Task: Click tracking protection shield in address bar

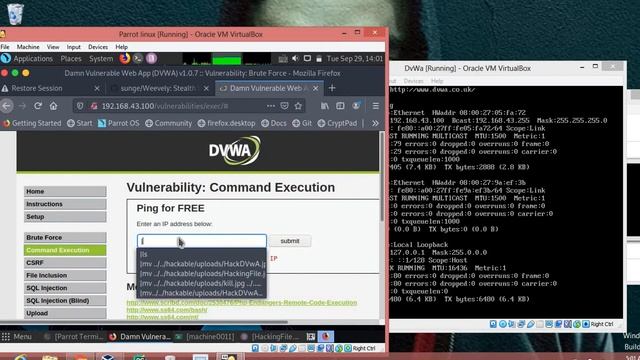Action: 80,106
